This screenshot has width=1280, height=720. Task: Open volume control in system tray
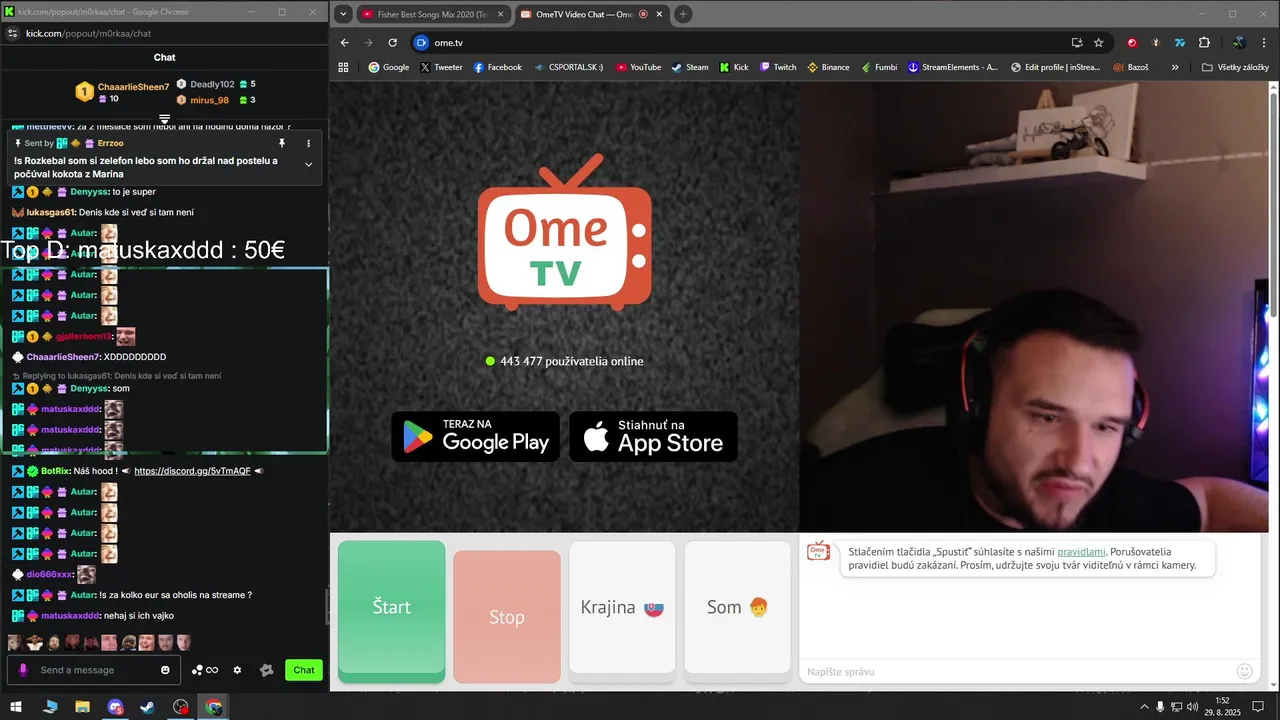click(x=1192, y=707)
